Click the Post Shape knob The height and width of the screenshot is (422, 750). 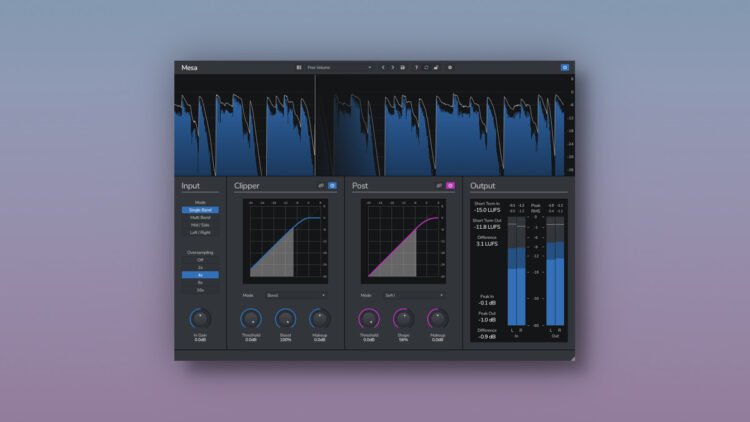[x=403, y=319]
